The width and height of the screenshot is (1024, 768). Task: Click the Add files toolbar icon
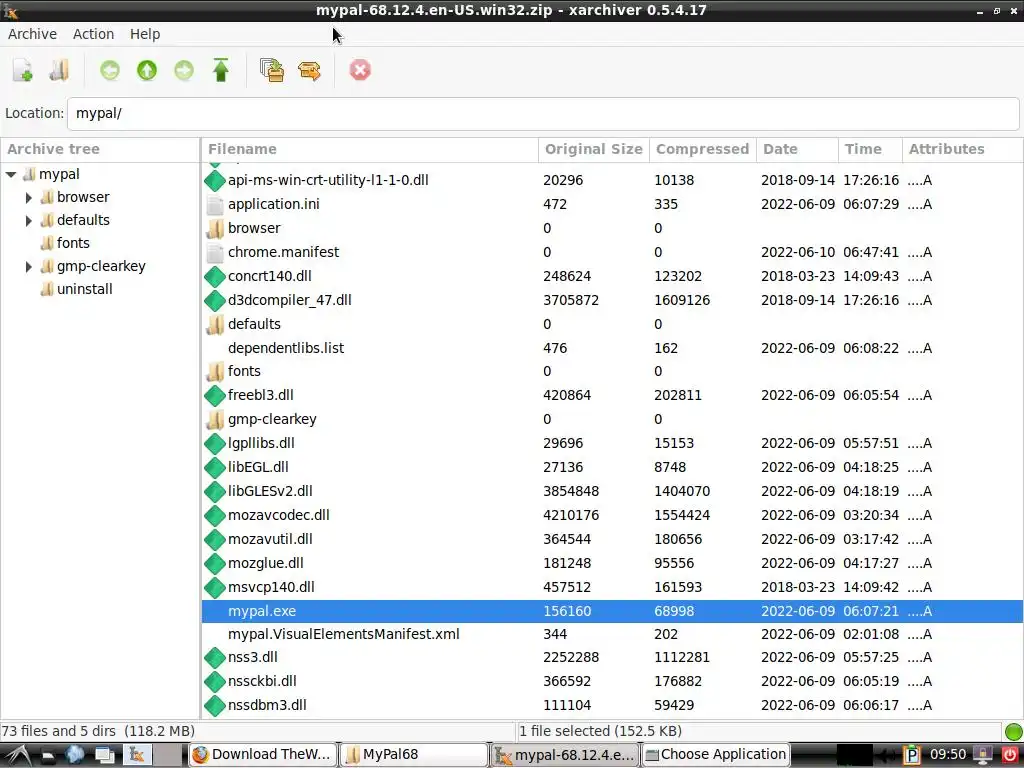(x=272, y=70)
